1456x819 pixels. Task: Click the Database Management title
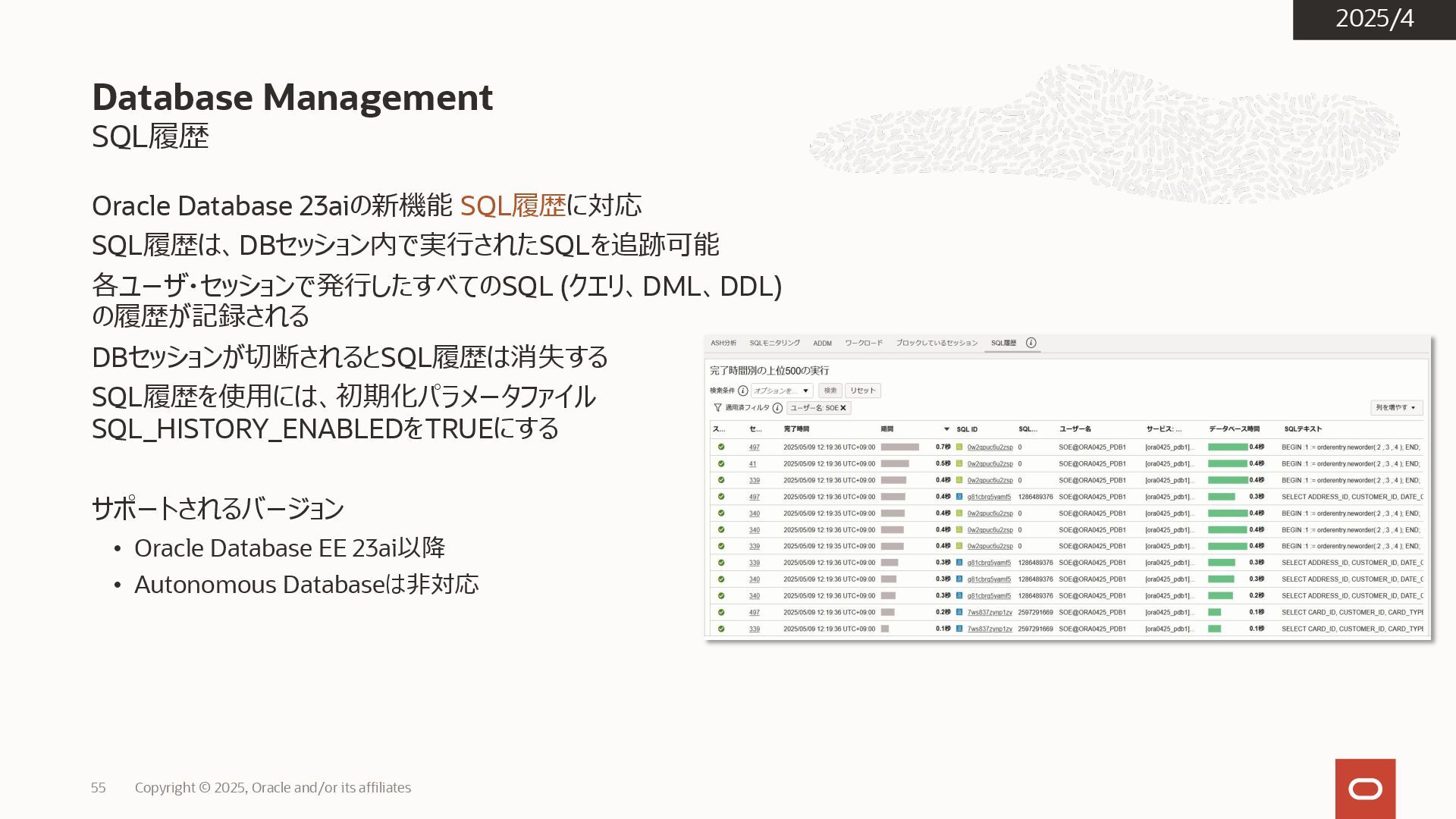293,97
